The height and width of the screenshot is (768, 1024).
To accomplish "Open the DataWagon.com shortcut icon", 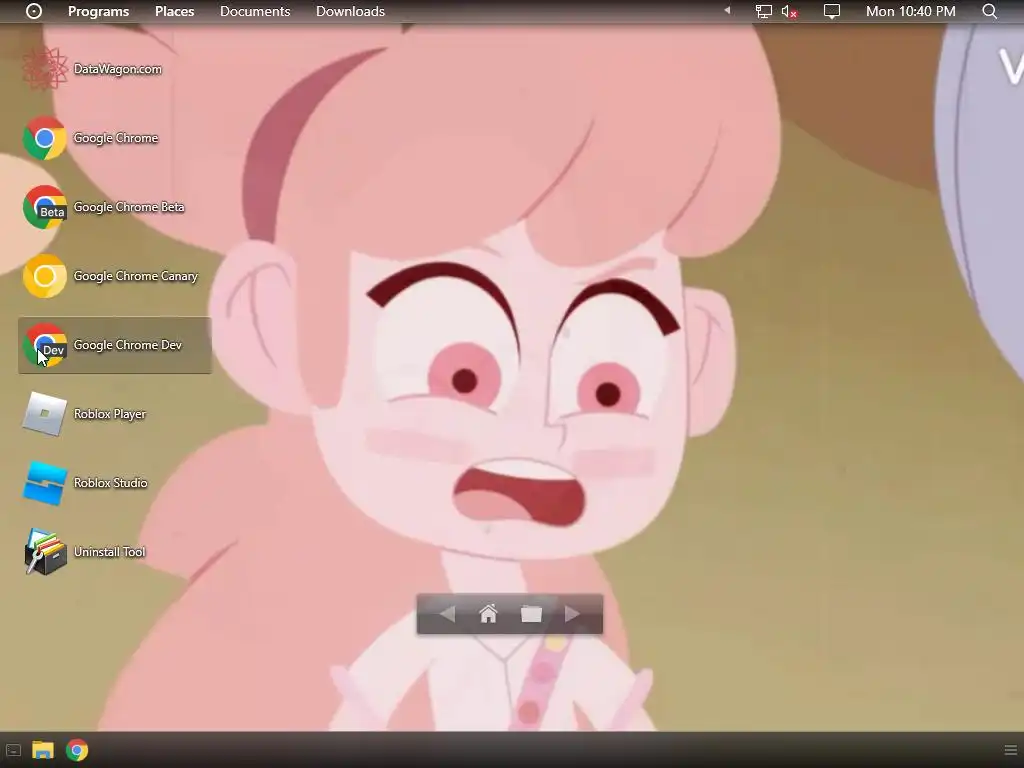I will 44,69.
